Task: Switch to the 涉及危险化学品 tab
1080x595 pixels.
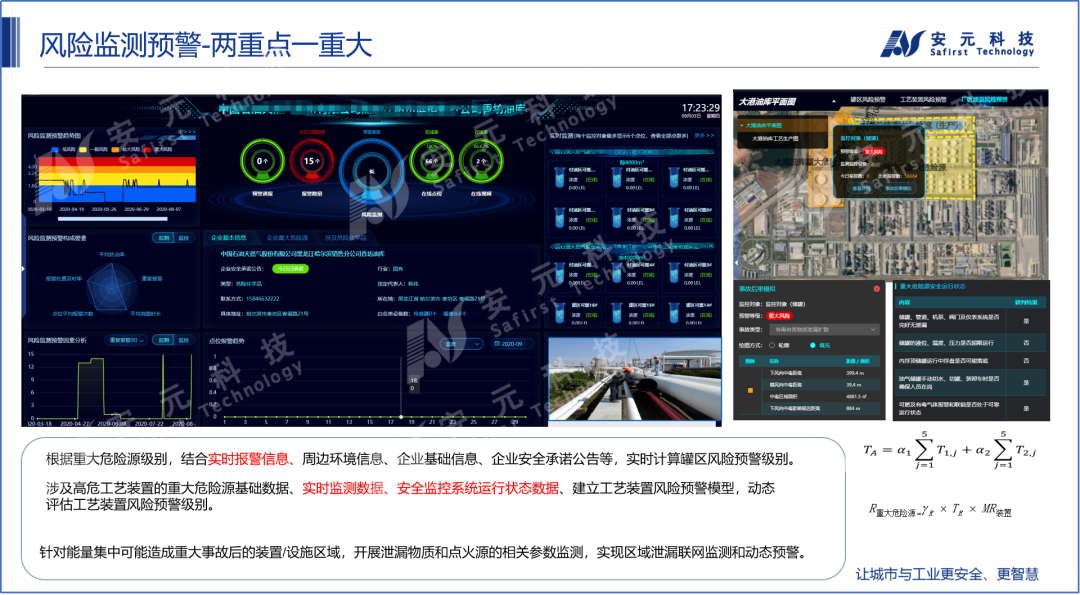Action: pos(347,238)
